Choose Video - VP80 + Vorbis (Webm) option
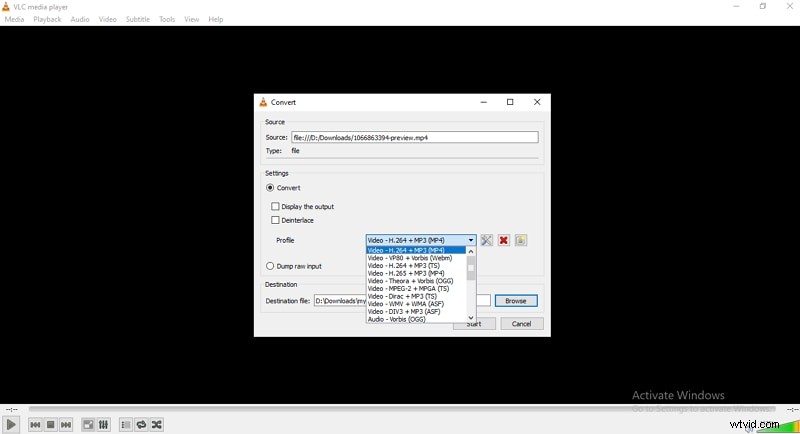Screen dimensions: 800x434 click(x=416, y=258)
